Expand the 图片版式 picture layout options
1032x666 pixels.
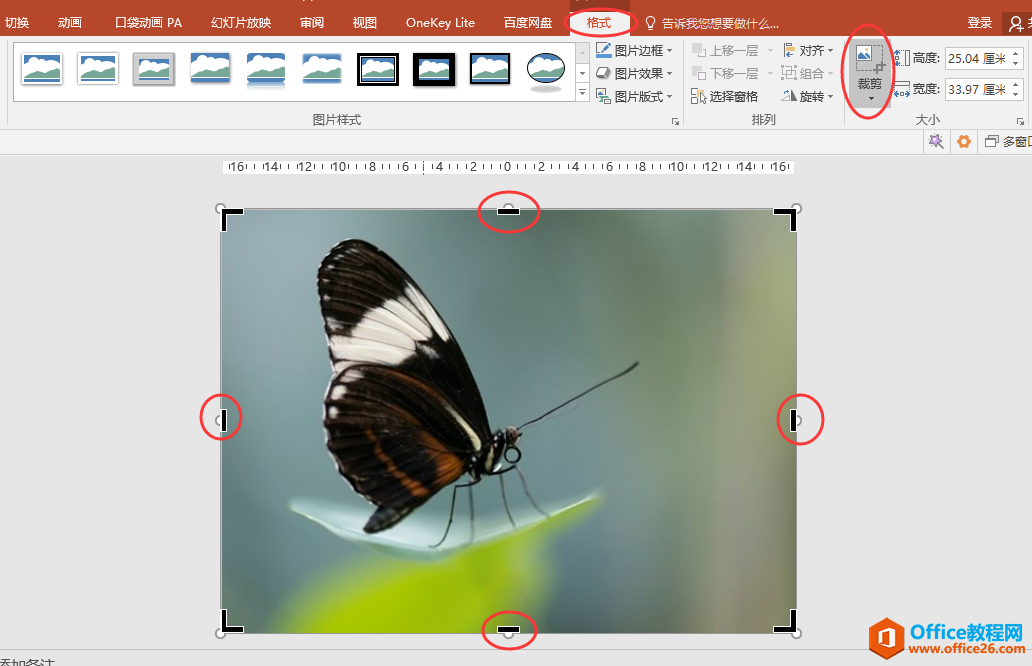point(637,96)
